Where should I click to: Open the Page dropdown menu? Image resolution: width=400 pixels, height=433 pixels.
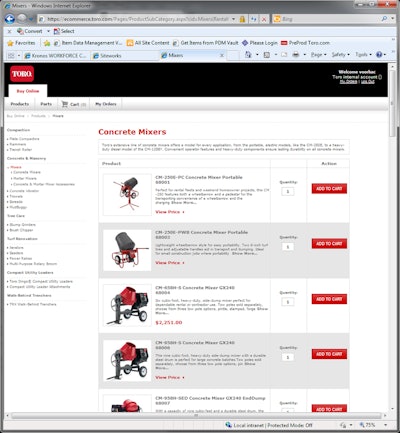(318, 55)
